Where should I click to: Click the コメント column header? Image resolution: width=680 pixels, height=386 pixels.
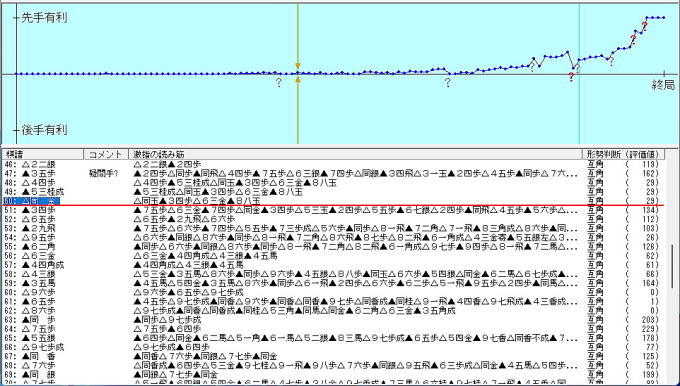106,154
